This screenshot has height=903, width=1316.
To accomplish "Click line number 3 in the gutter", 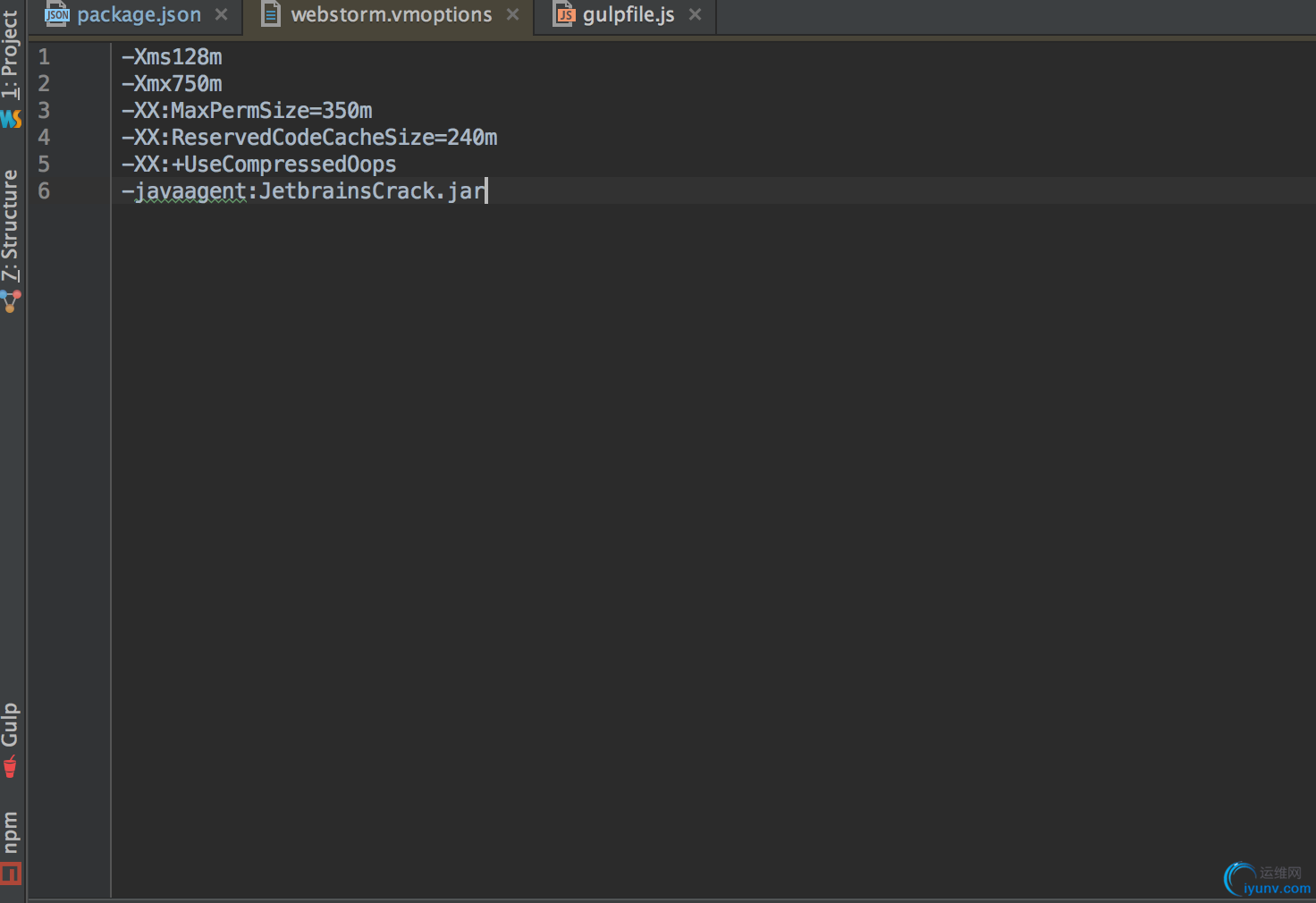I will point(44,111).
